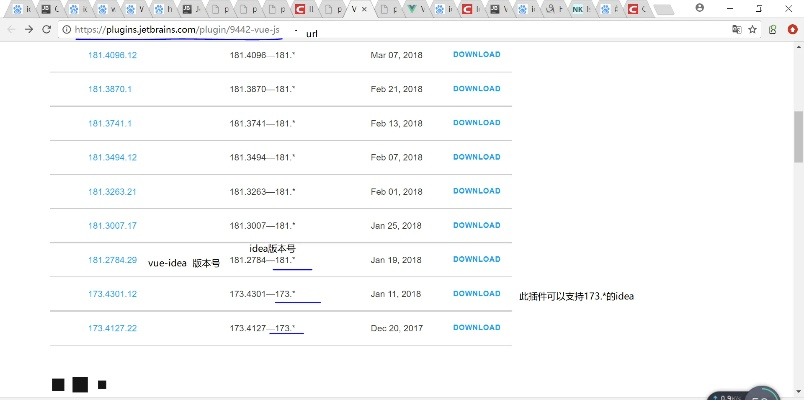The image size is (804, 400).
Task: Download the Feb 07, 2018 release
Action: tap(477, 157)
